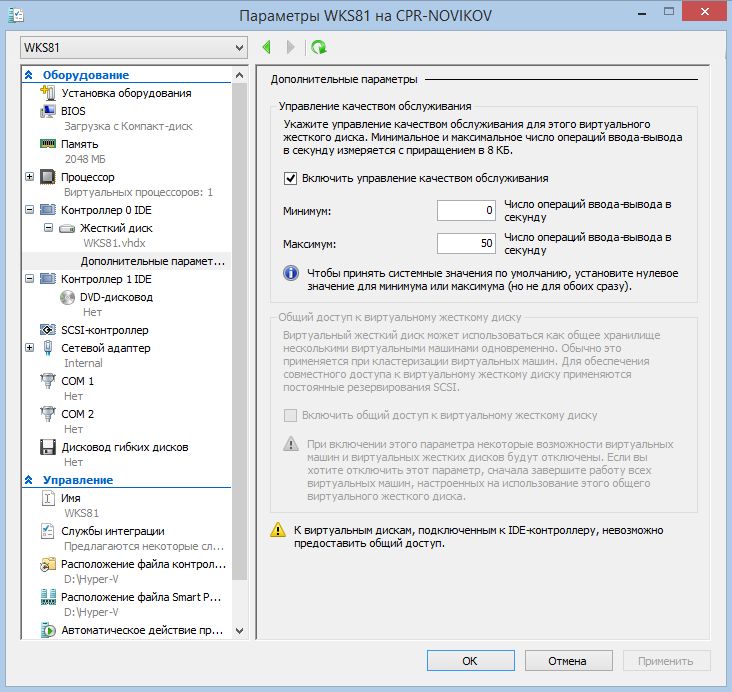Click the Отмена cancel button

pos(568,661)
